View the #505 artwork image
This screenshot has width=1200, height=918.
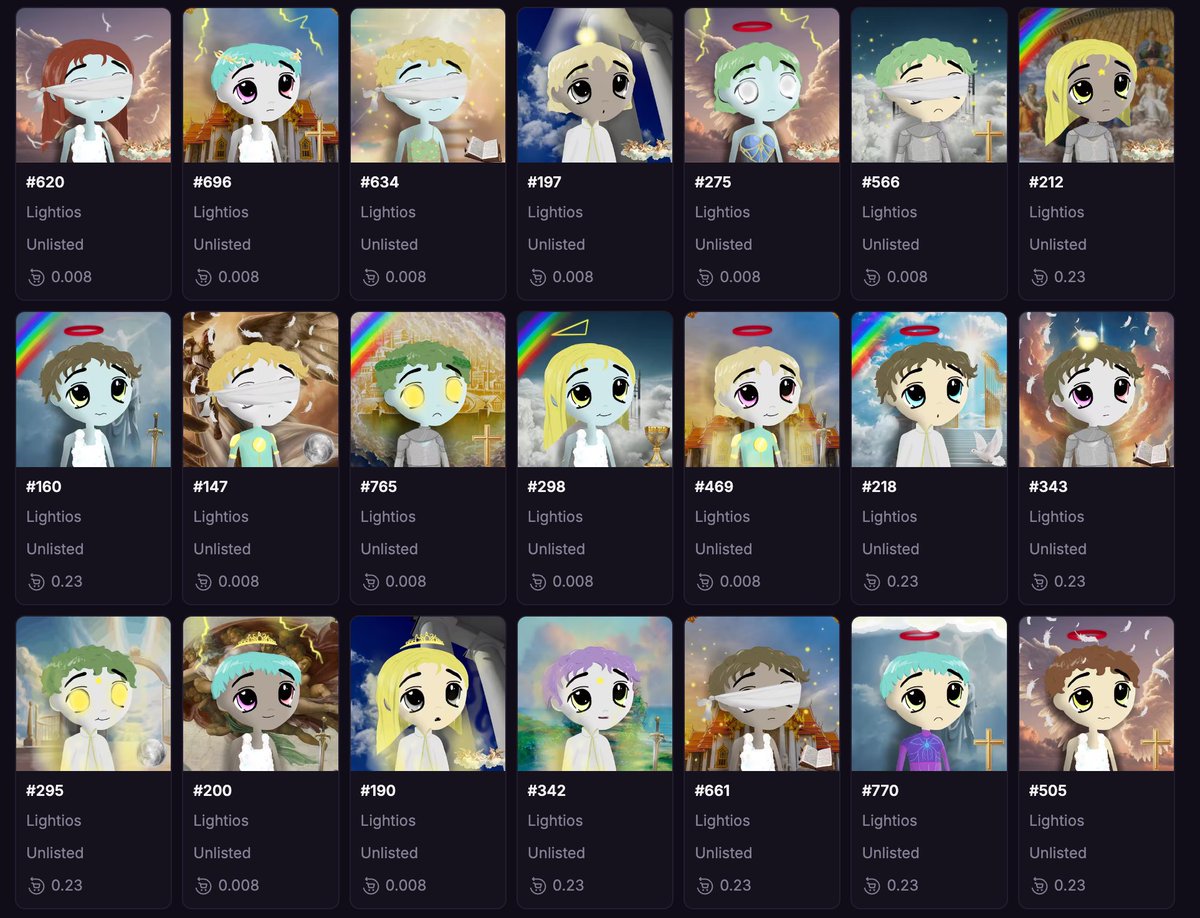[1096, 693]
